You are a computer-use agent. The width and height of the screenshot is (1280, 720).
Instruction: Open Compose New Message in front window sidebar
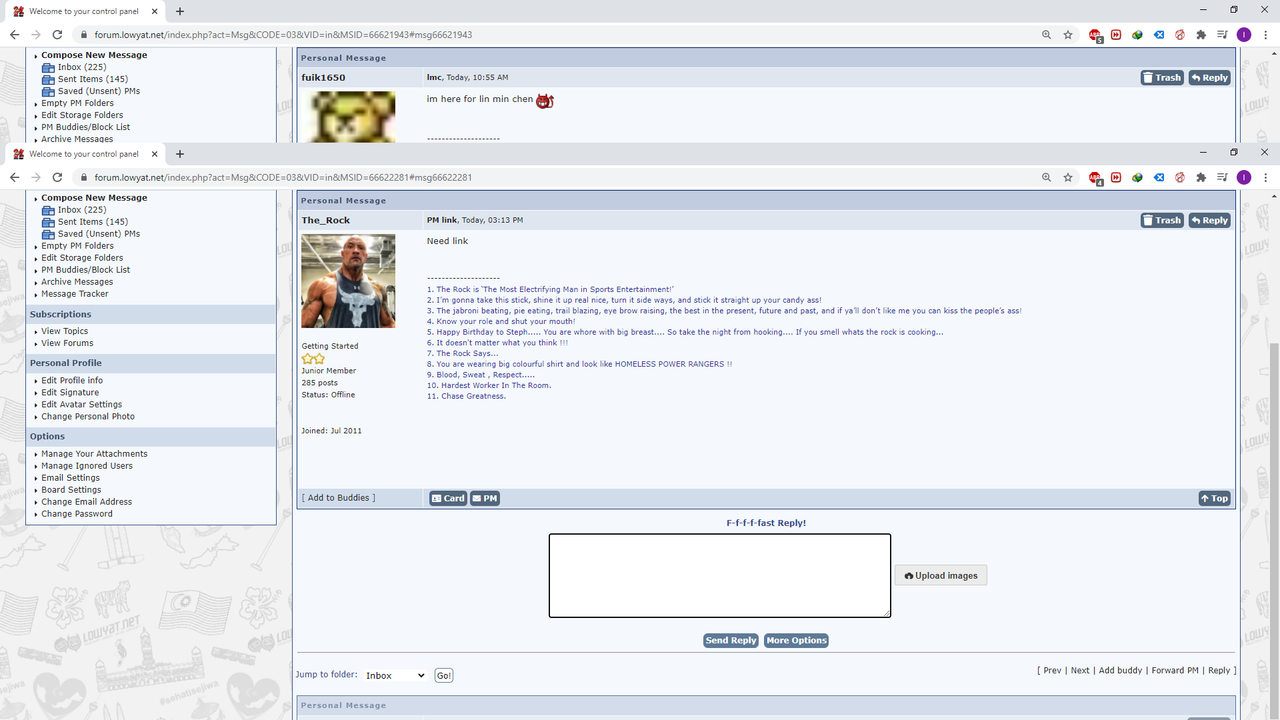[94, 198]
